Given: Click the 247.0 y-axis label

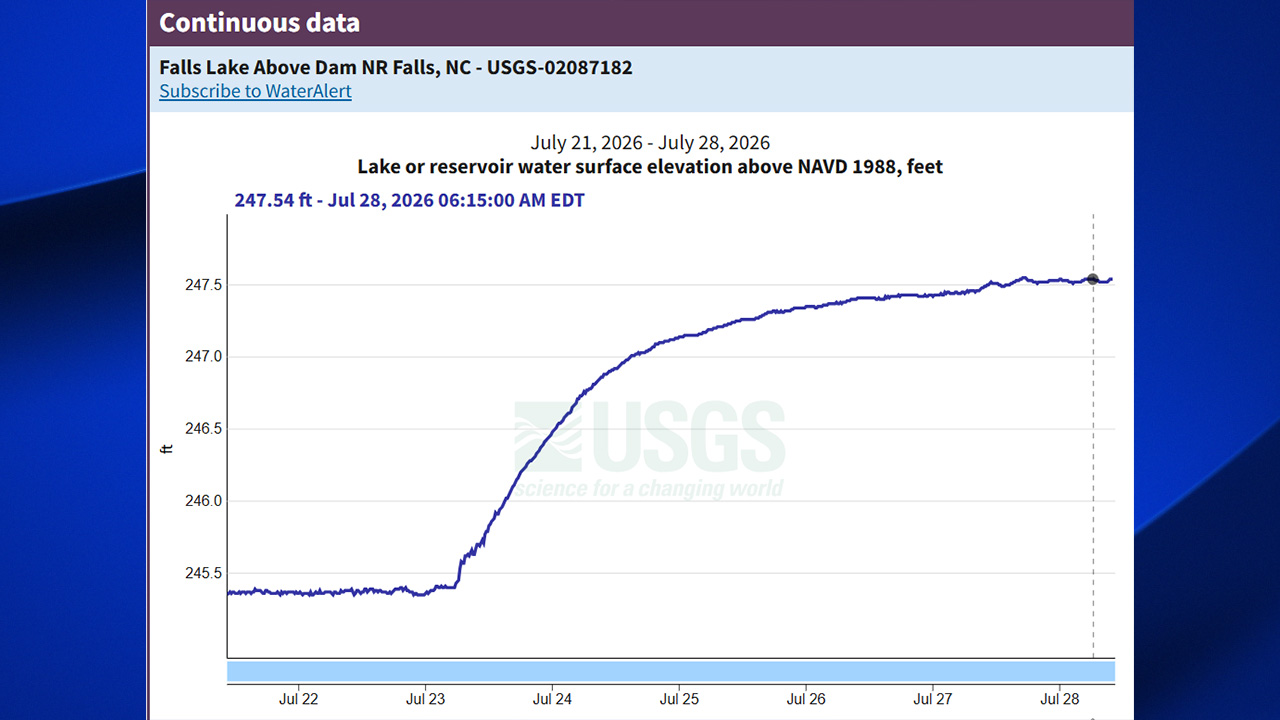Looking at the screenshot, I should pos(204,357).
